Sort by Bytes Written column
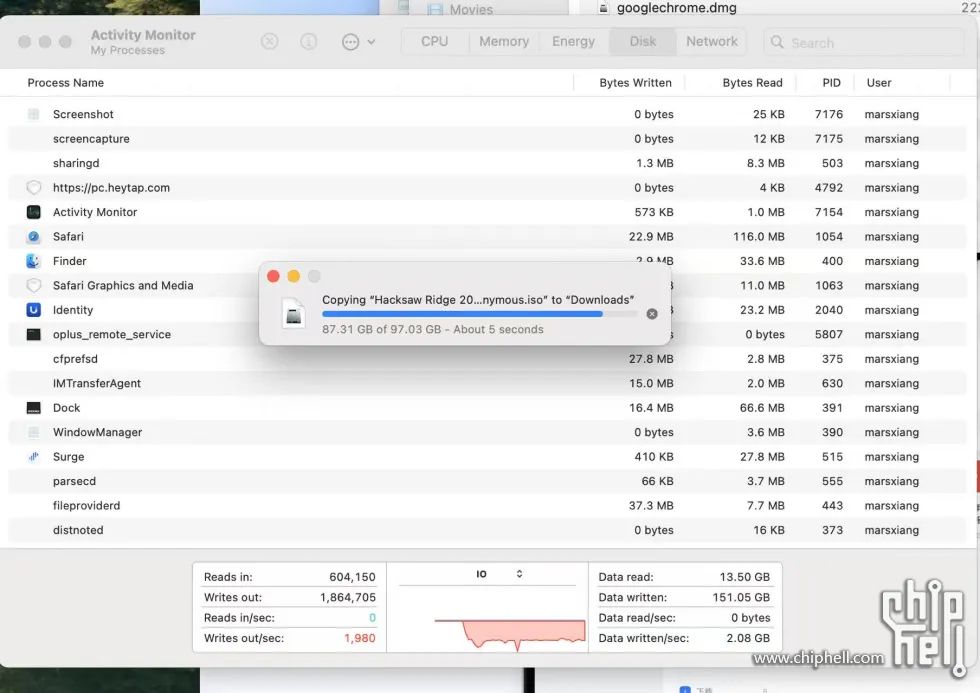Image resolution: width=980 pixels, height=693 pixels. click(x=635, y=82)
